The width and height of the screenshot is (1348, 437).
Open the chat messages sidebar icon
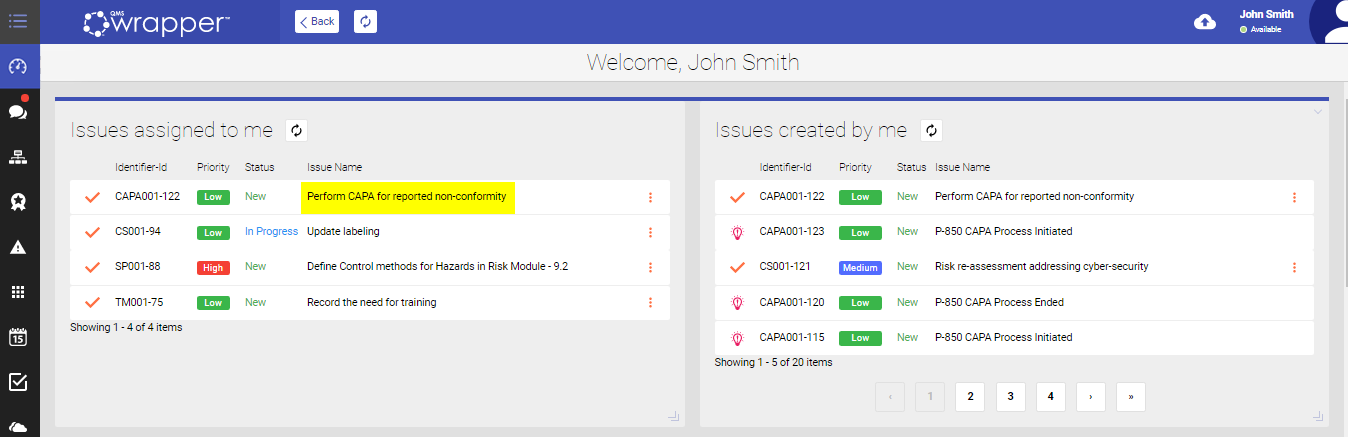[18, 112]
